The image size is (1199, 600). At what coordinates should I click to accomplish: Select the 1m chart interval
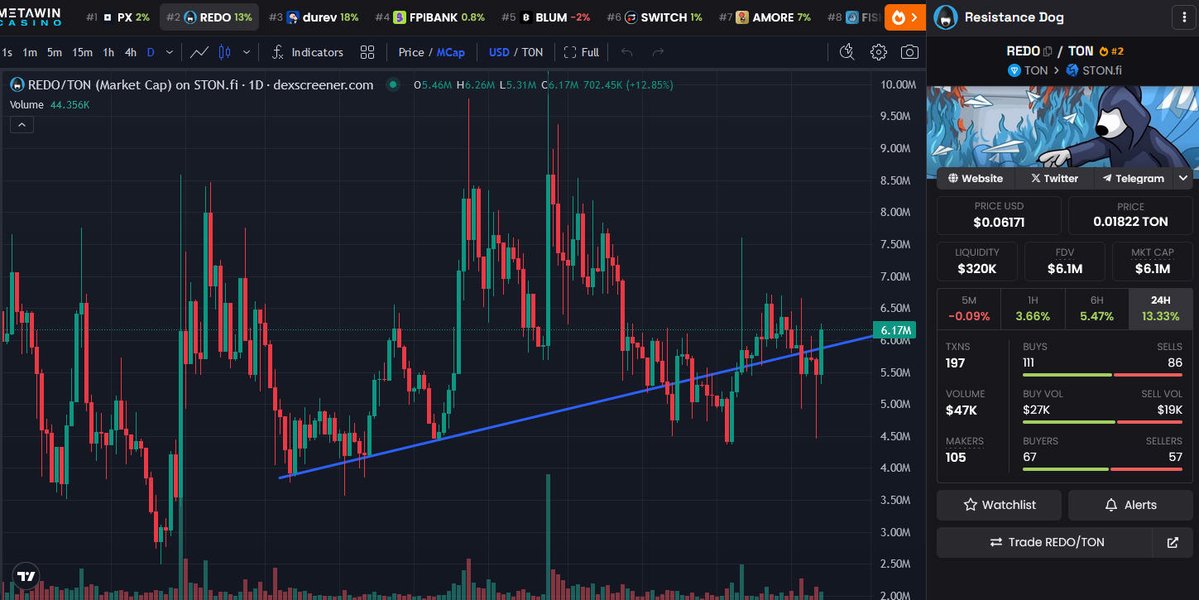(30, 52)
